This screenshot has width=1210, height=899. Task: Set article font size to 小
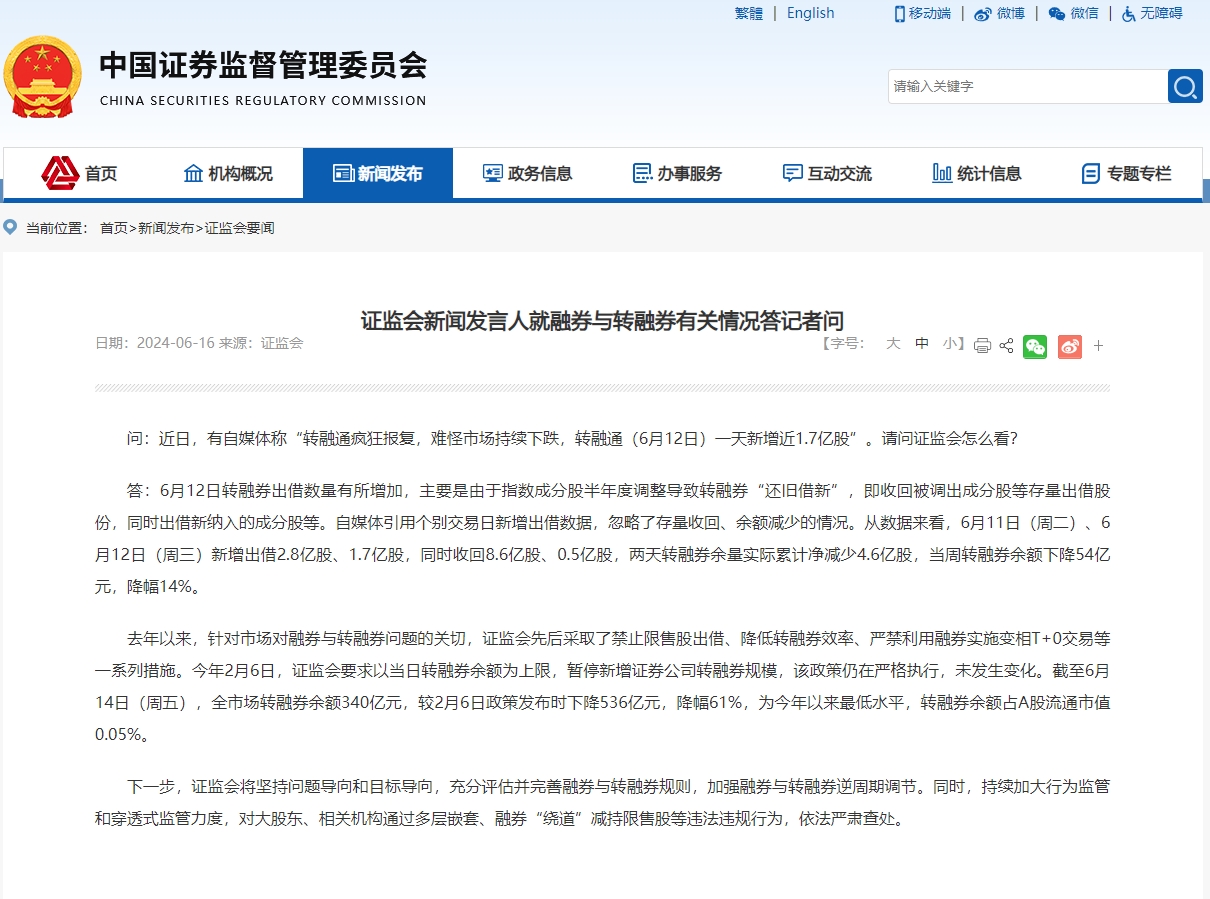click(949, 344)
